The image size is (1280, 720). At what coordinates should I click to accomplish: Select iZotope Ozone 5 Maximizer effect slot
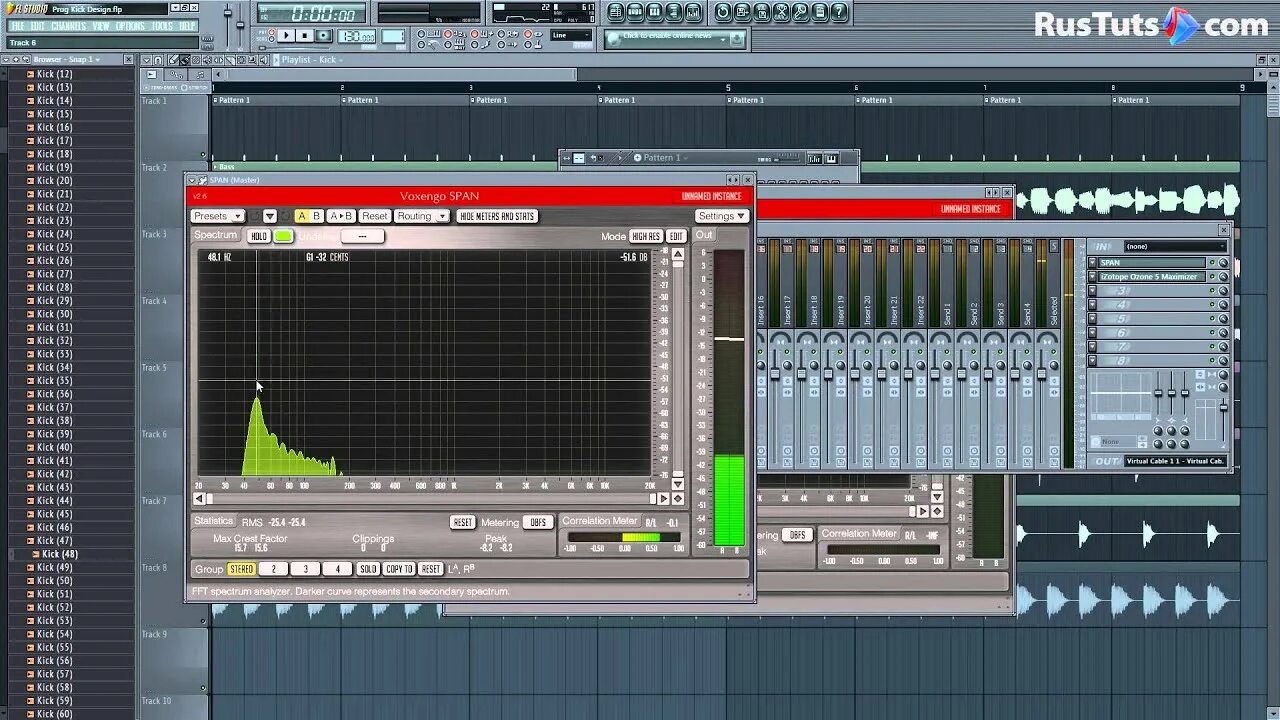click(x=1152, y=276)
